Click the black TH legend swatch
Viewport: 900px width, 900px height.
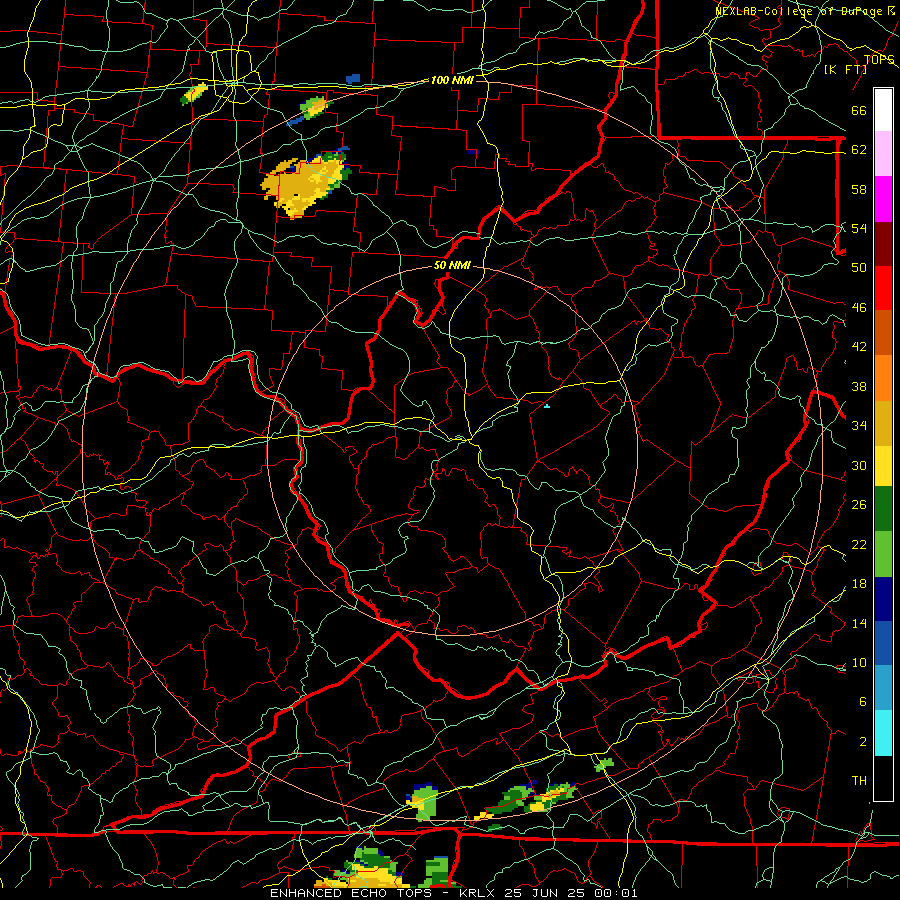(883, 778)
